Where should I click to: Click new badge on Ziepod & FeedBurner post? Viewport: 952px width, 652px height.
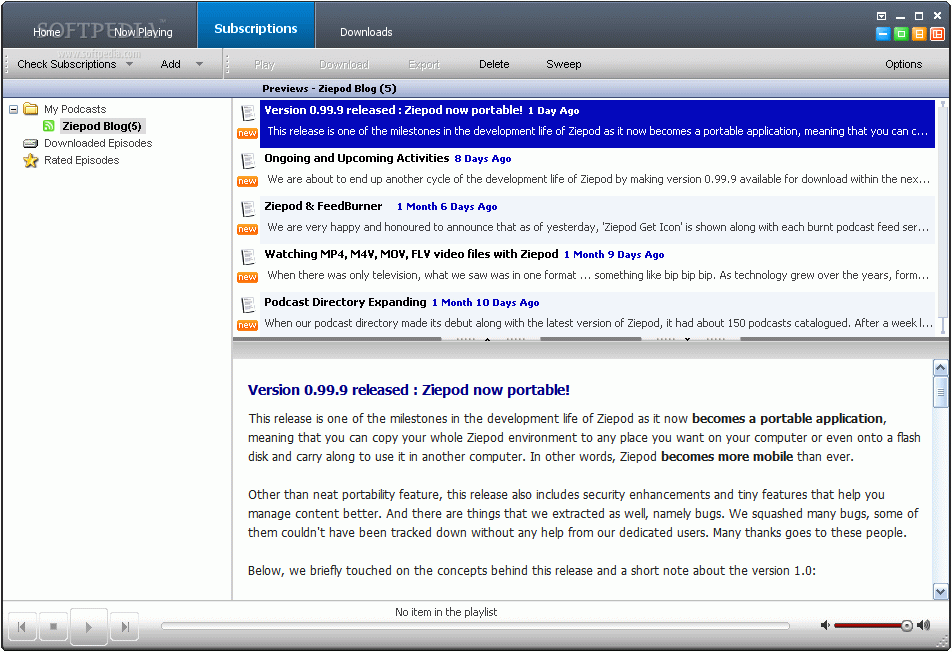point(248,229)
